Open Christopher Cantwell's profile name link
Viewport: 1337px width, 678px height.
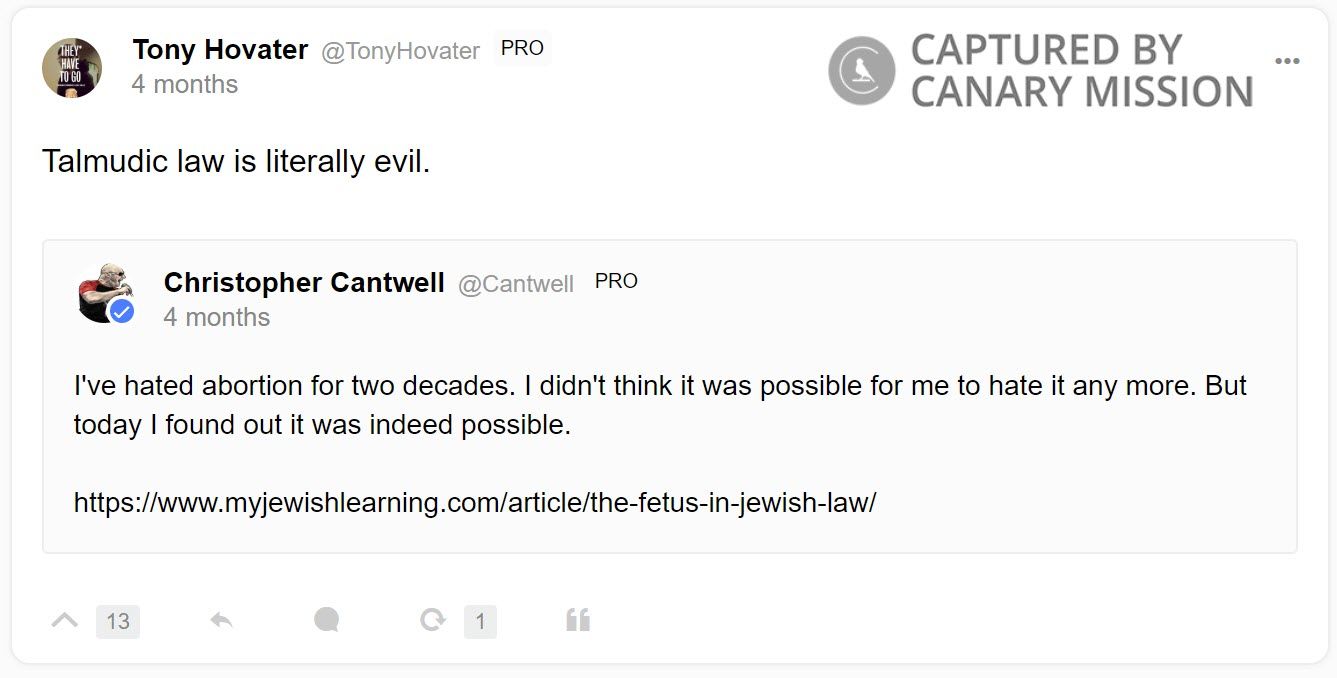[304, 283]
